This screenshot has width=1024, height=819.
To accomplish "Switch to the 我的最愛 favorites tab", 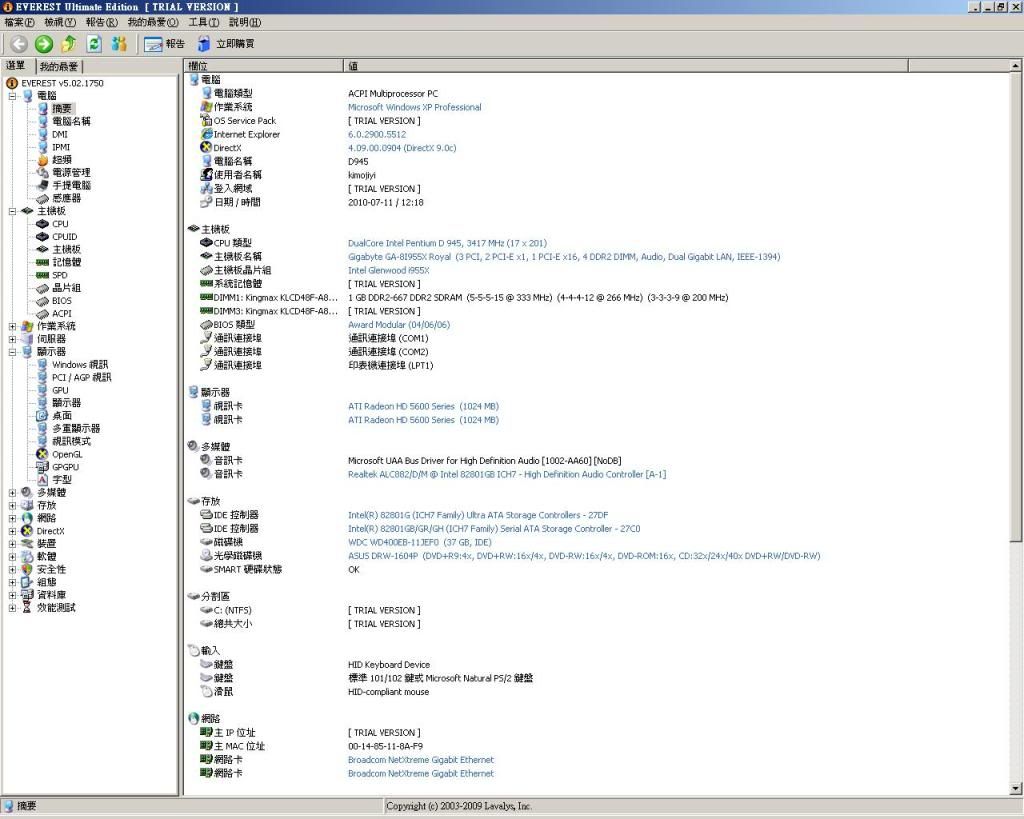I will click(59, 66).
